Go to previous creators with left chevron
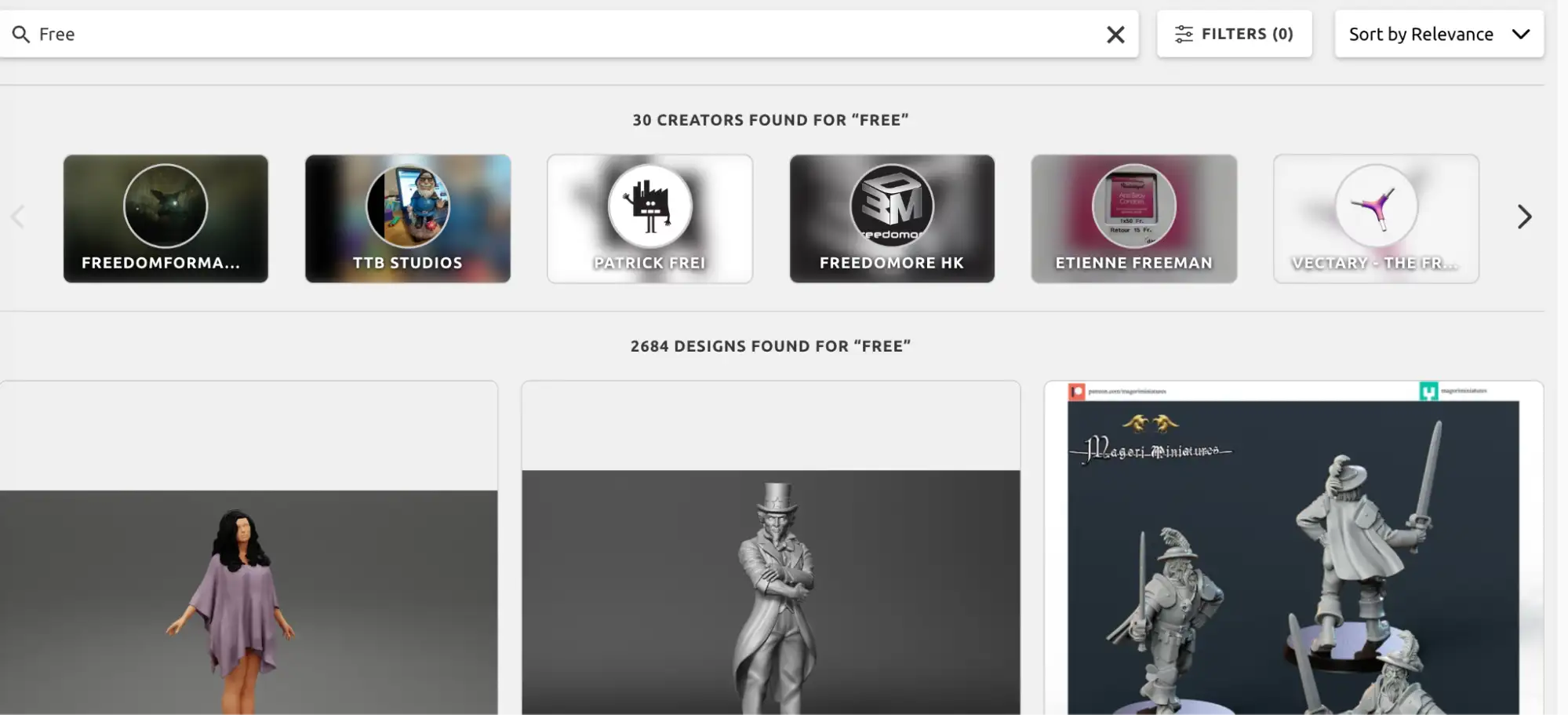1568x715 pixels. pos(18,217)
